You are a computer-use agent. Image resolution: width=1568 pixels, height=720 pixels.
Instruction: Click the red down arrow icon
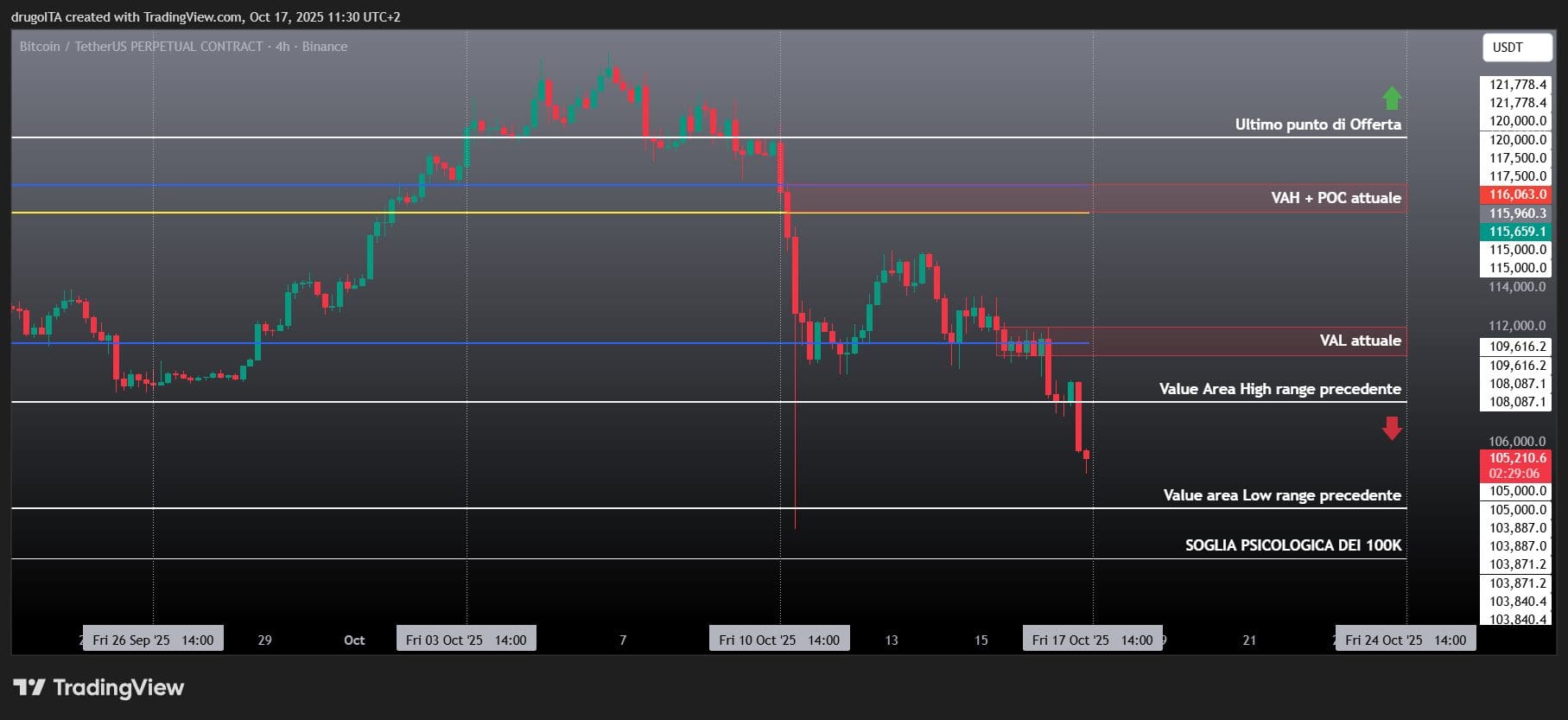coord(1391,428)
